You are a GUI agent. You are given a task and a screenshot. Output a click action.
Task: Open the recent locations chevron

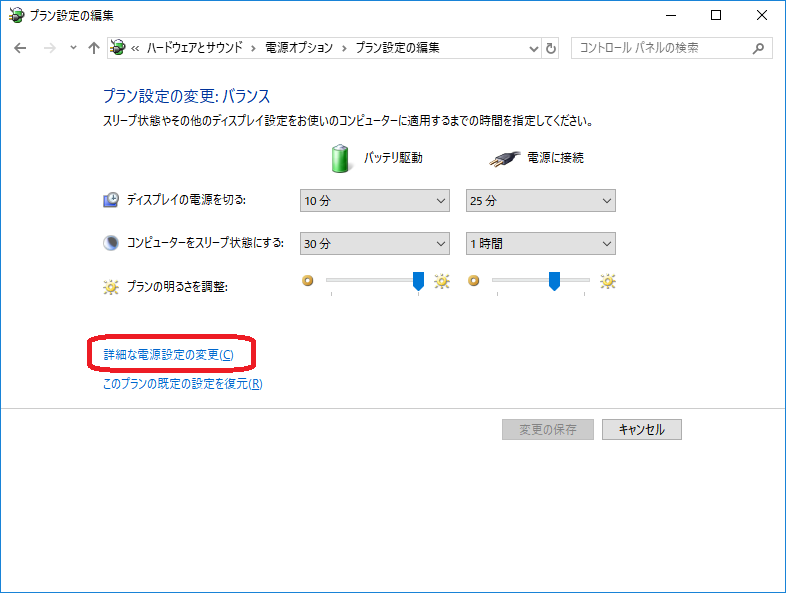(x=73, y=48)
